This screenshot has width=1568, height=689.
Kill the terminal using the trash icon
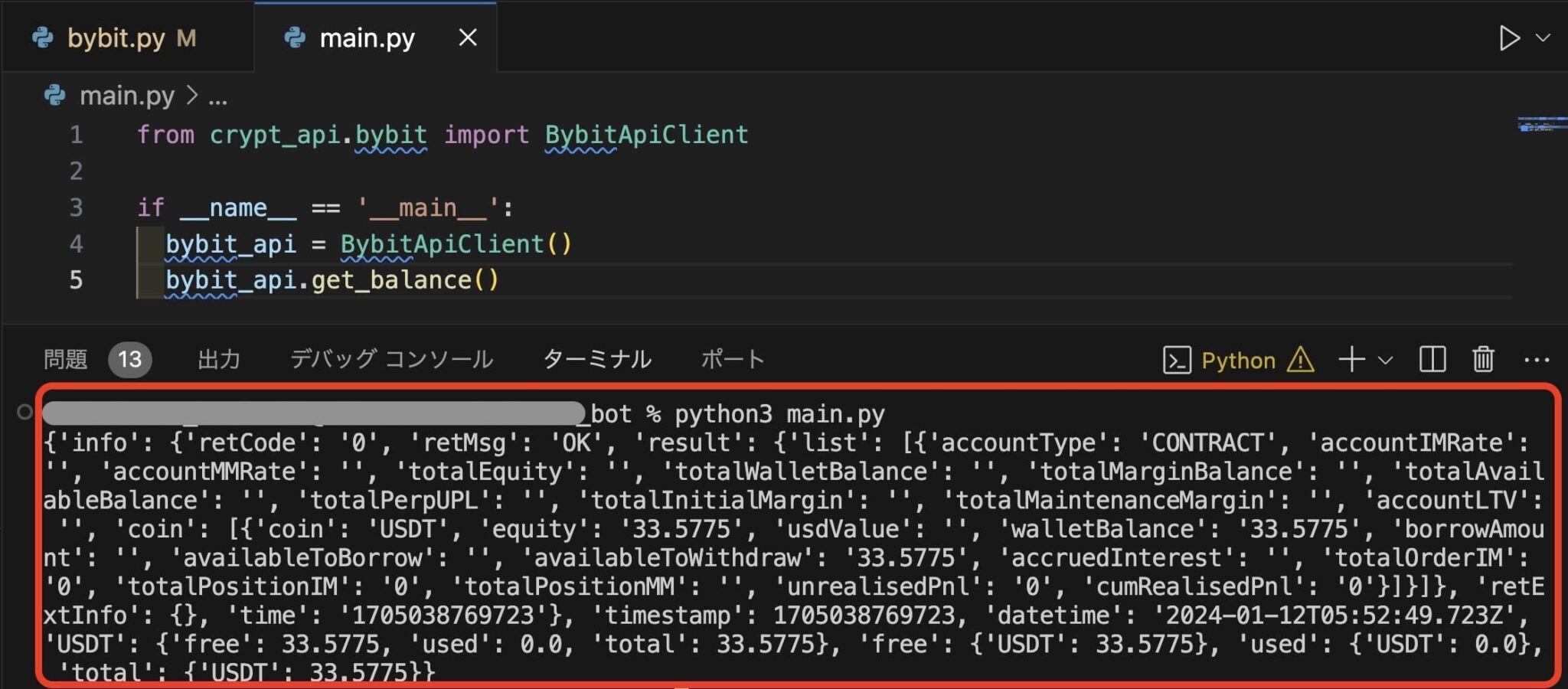point(1482,360)
